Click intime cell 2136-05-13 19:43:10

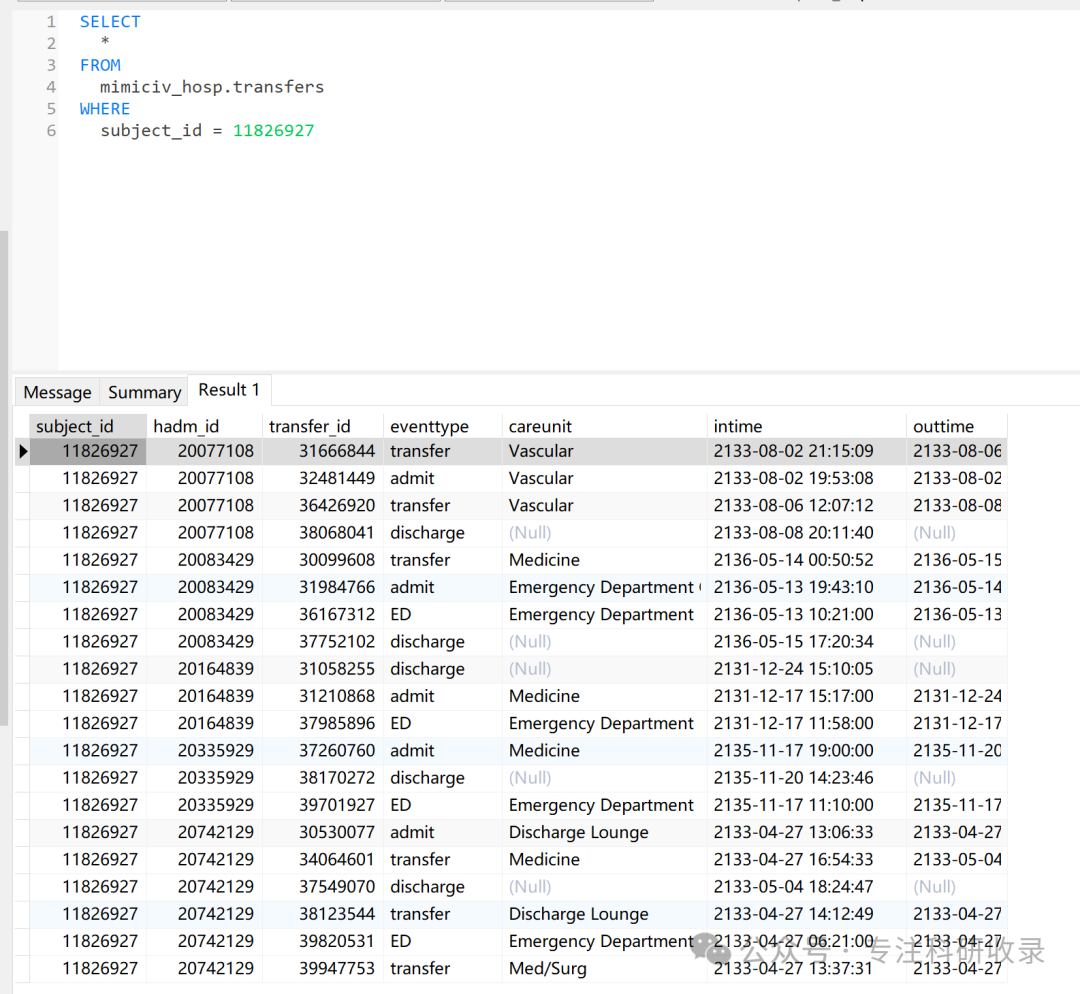pos(807,587)
